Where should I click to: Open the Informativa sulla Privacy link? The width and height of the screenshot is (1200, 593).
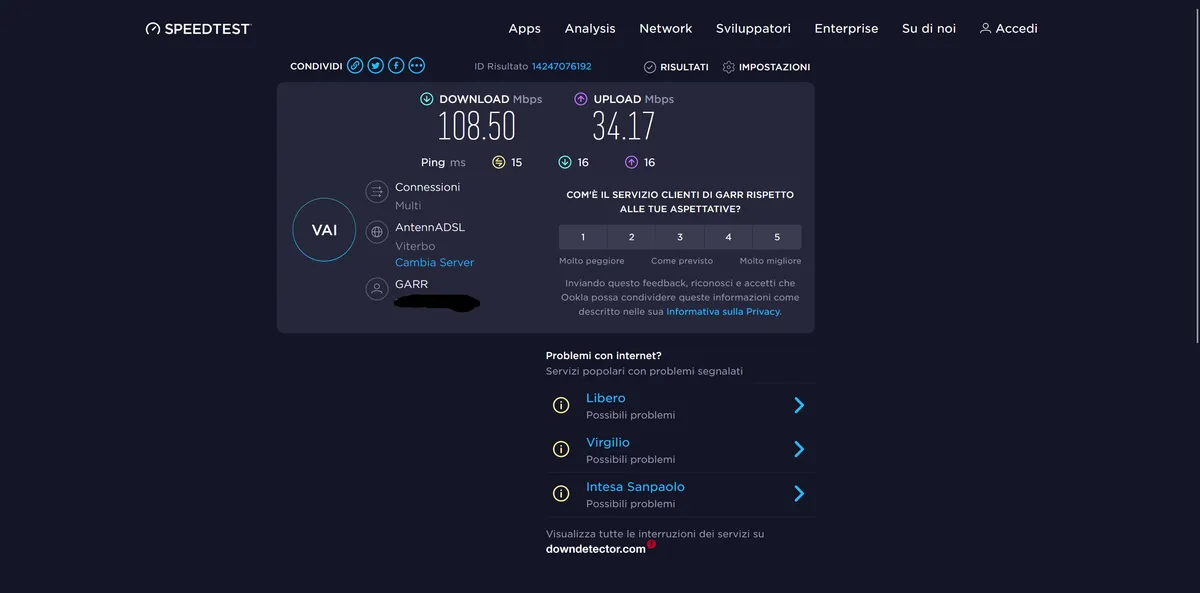(723, 312)
